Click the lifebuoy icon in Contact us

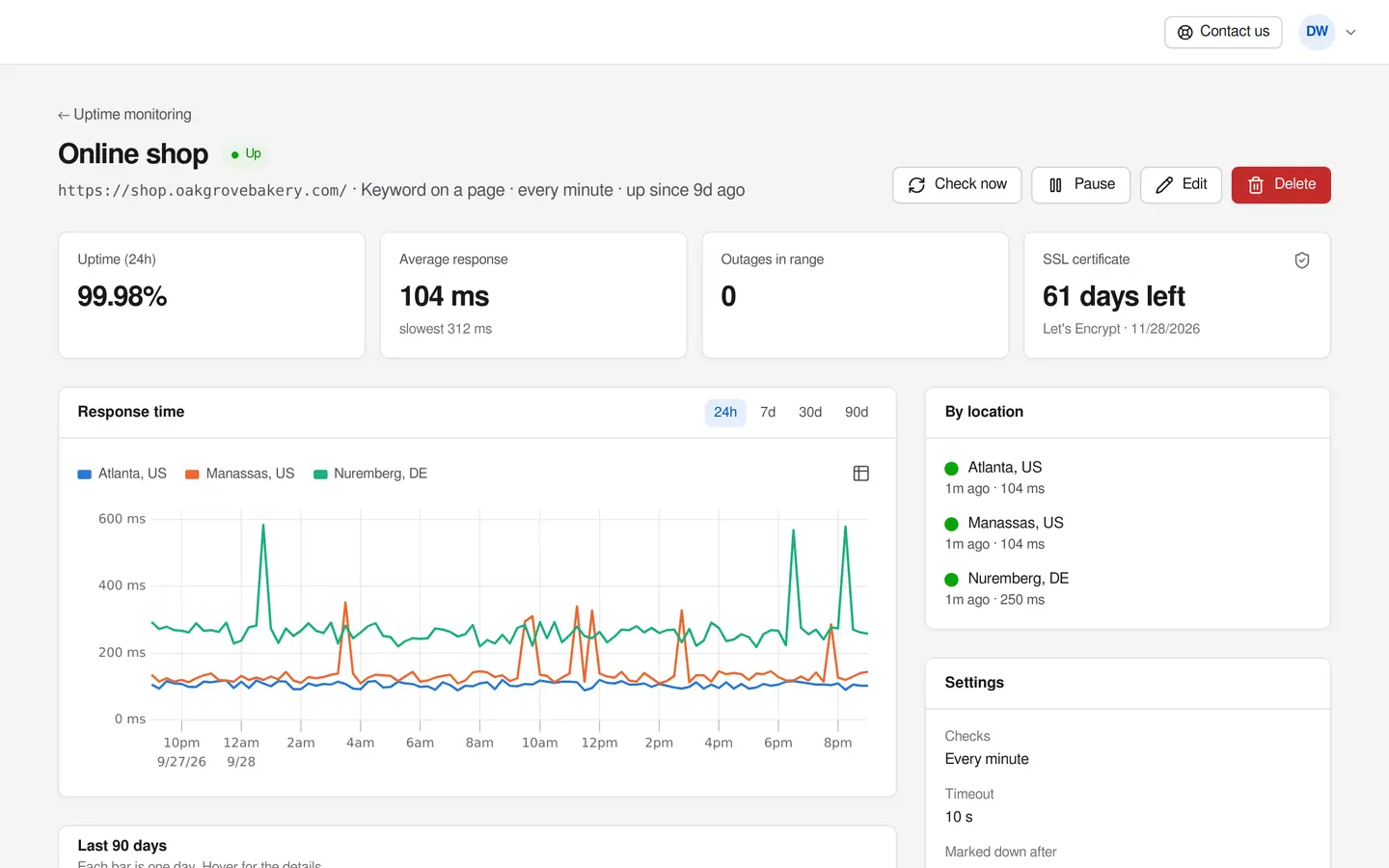(1185, 32)
